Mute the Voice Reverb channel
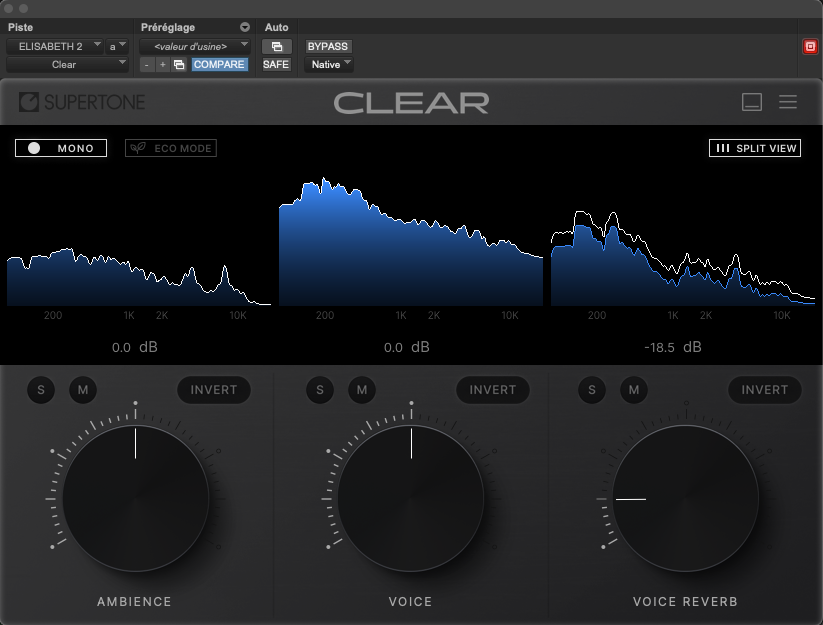 click(634, 390)
